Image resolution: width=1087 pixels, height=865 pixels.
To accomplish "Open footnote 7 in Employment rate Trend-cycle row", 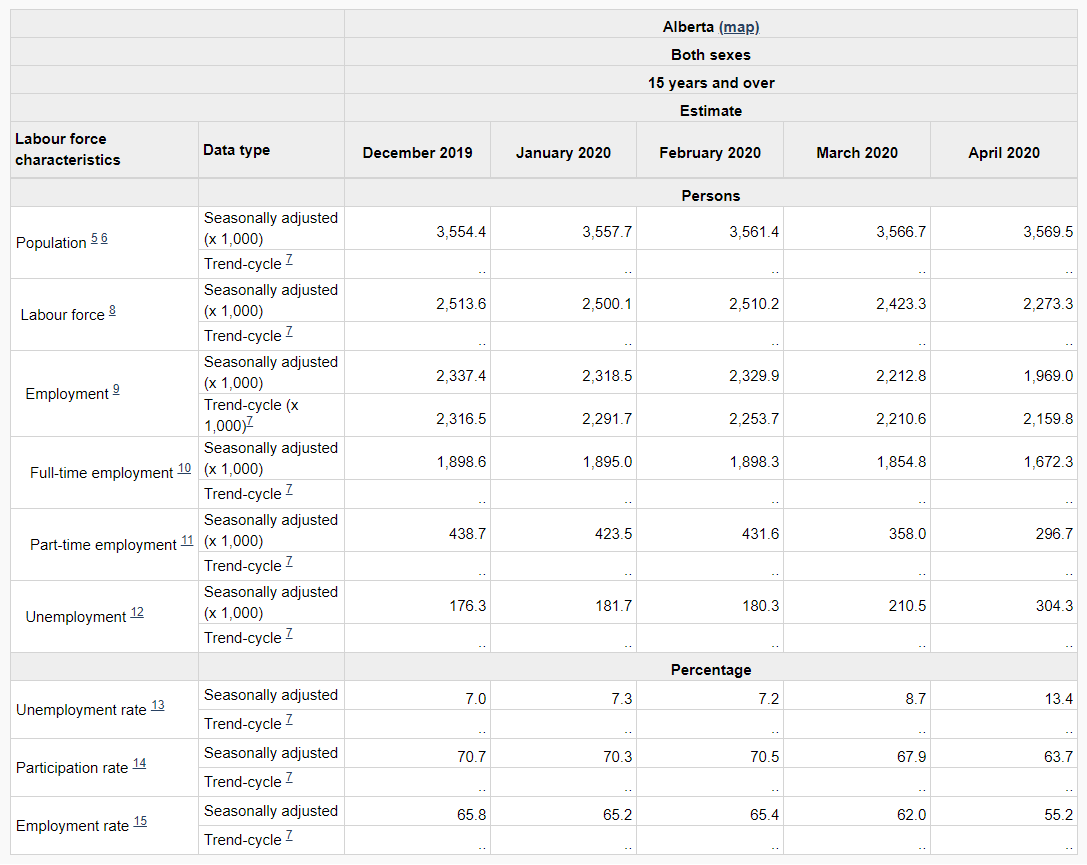I will (x=289, y=836).
